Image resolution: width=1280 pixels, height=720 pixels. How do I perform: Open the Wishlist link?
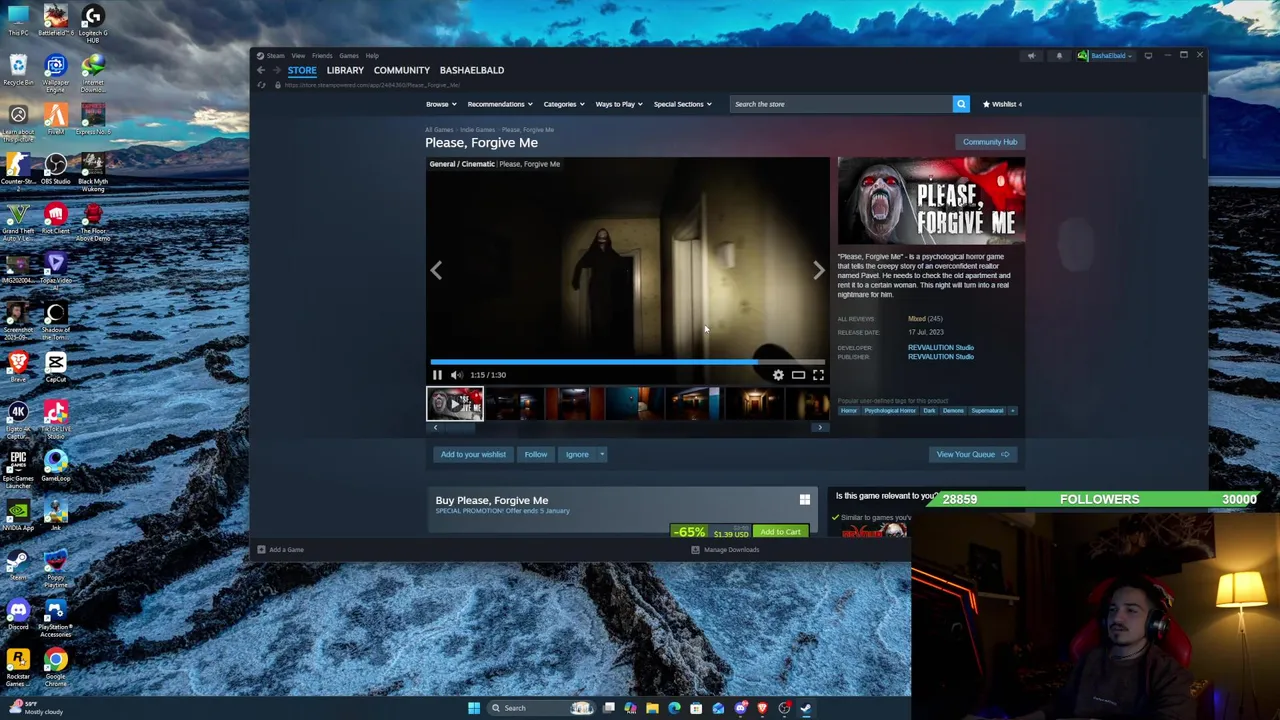pos(1002,104)
